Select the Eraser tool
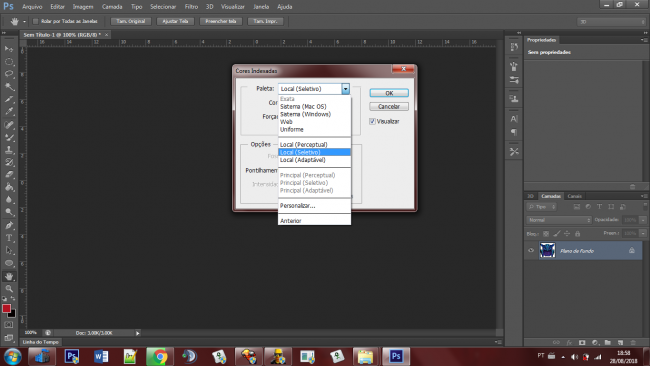The width and height of the screenshot is (650, 366). coord(9,175)
